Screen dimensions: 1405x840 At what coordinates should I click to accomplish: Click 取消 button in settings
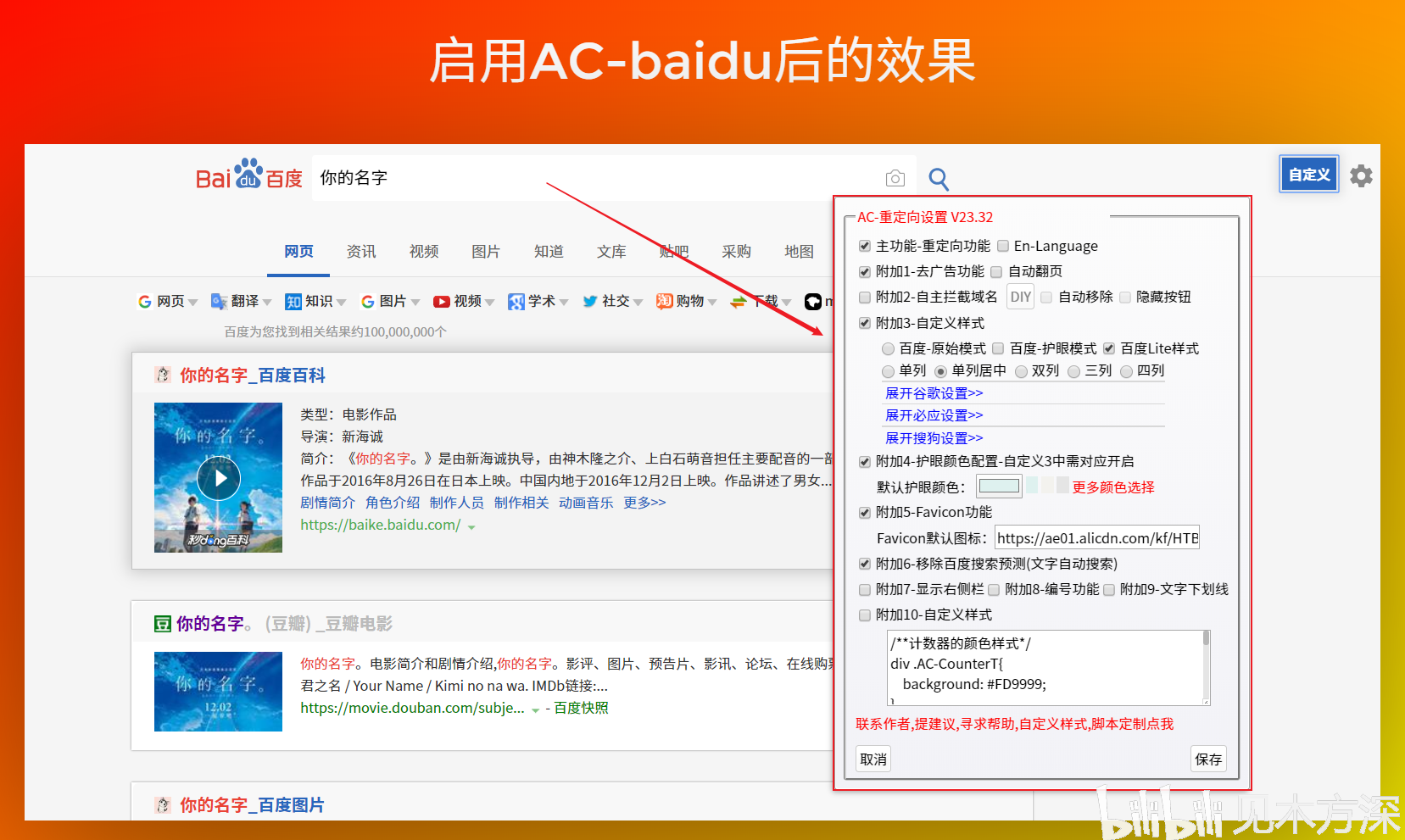[x=873, y=759]
